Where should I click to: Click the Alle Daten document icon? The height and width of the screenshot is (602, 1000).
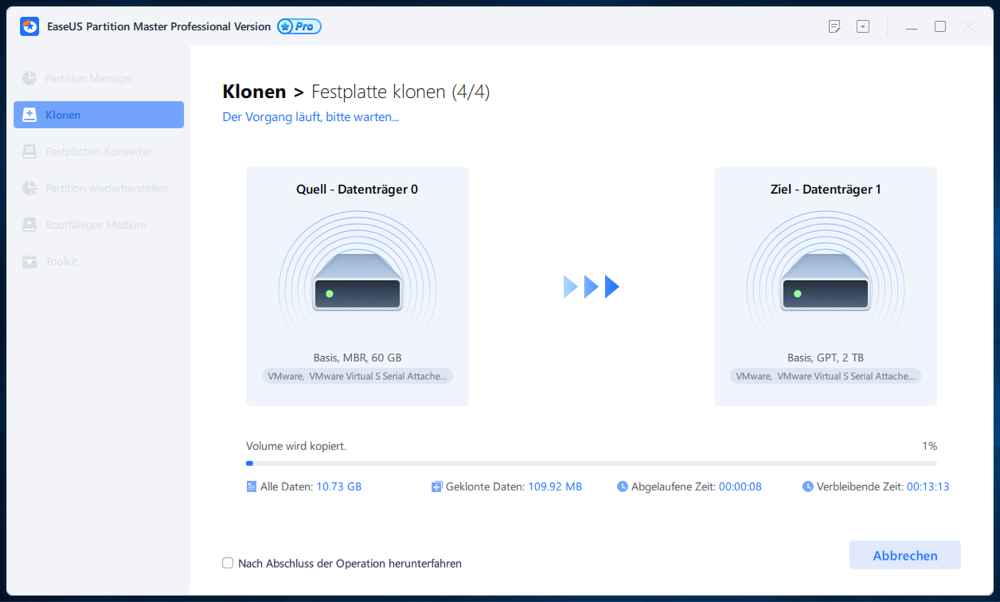click(251, 487)
